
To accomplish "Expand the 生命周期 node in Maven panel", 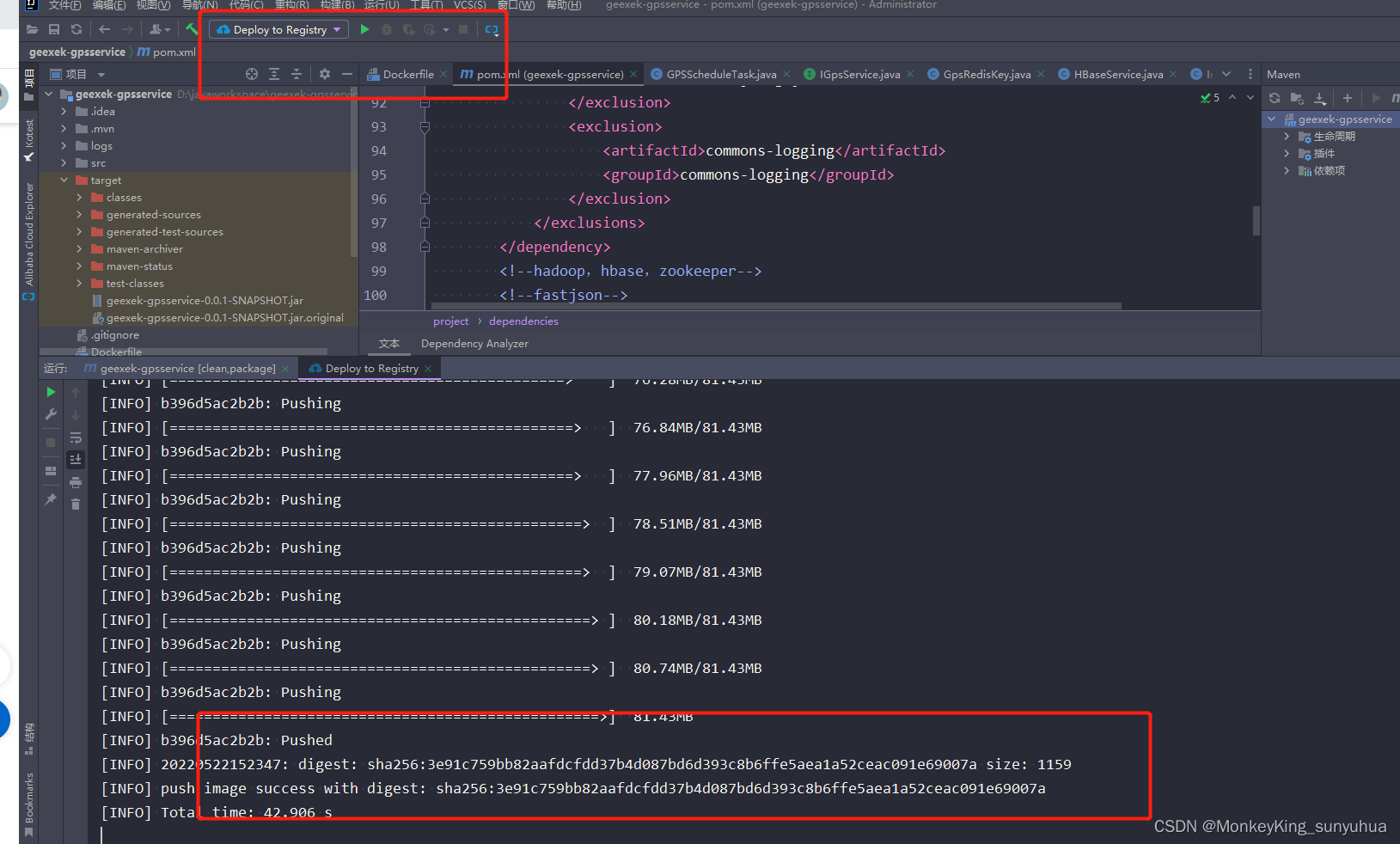I will point(1287,137).
